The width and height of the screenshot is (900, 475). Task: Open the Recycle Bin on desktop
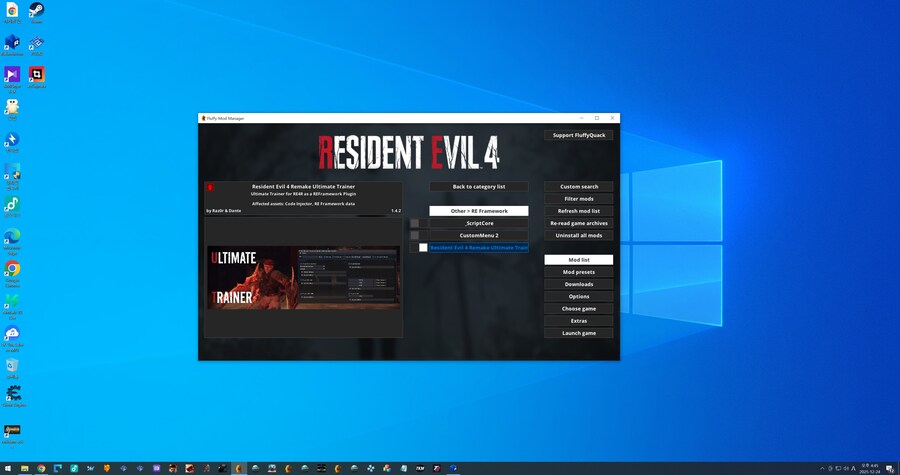click(x=12, y=368)
